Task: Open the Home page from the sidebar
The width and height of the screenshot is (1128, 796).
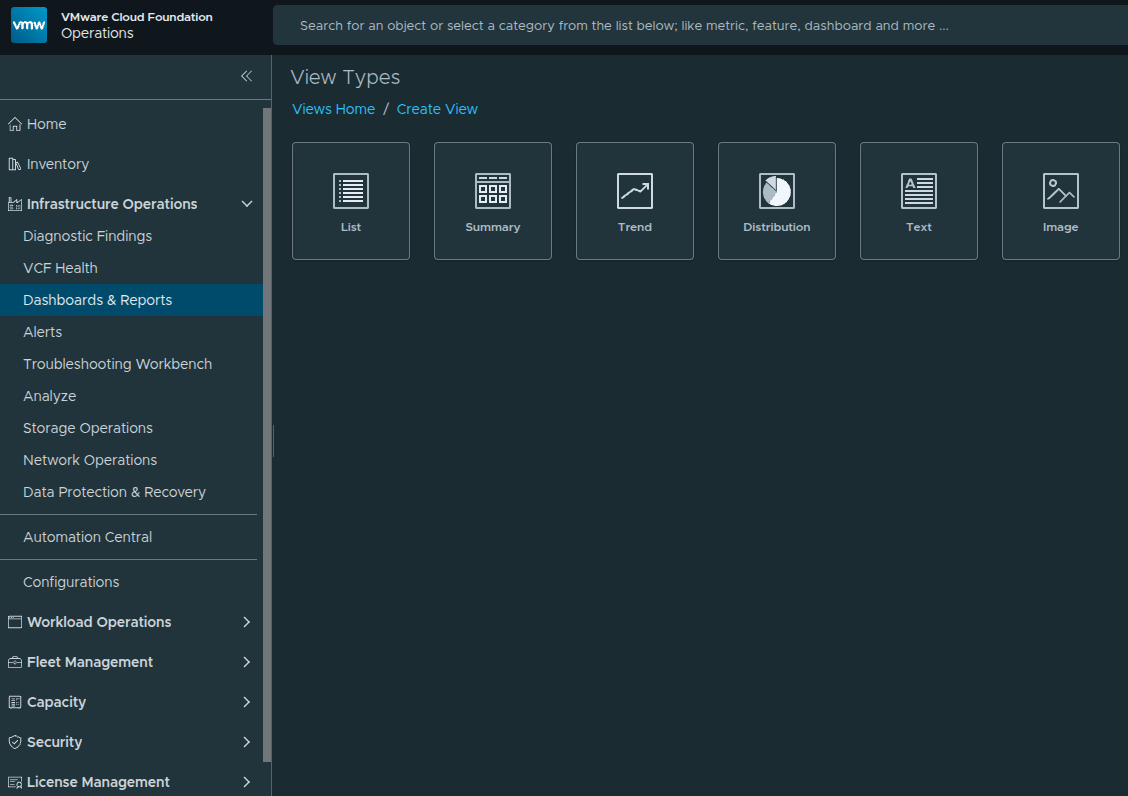Action: click(44, 123)
